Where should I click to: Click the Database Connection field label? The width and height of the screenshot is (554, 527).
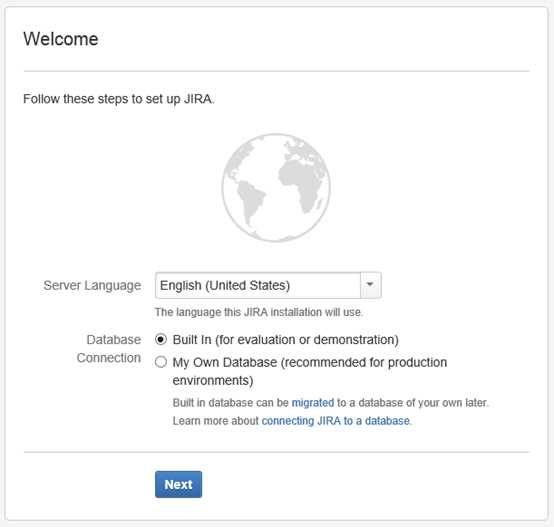[109, 349]
